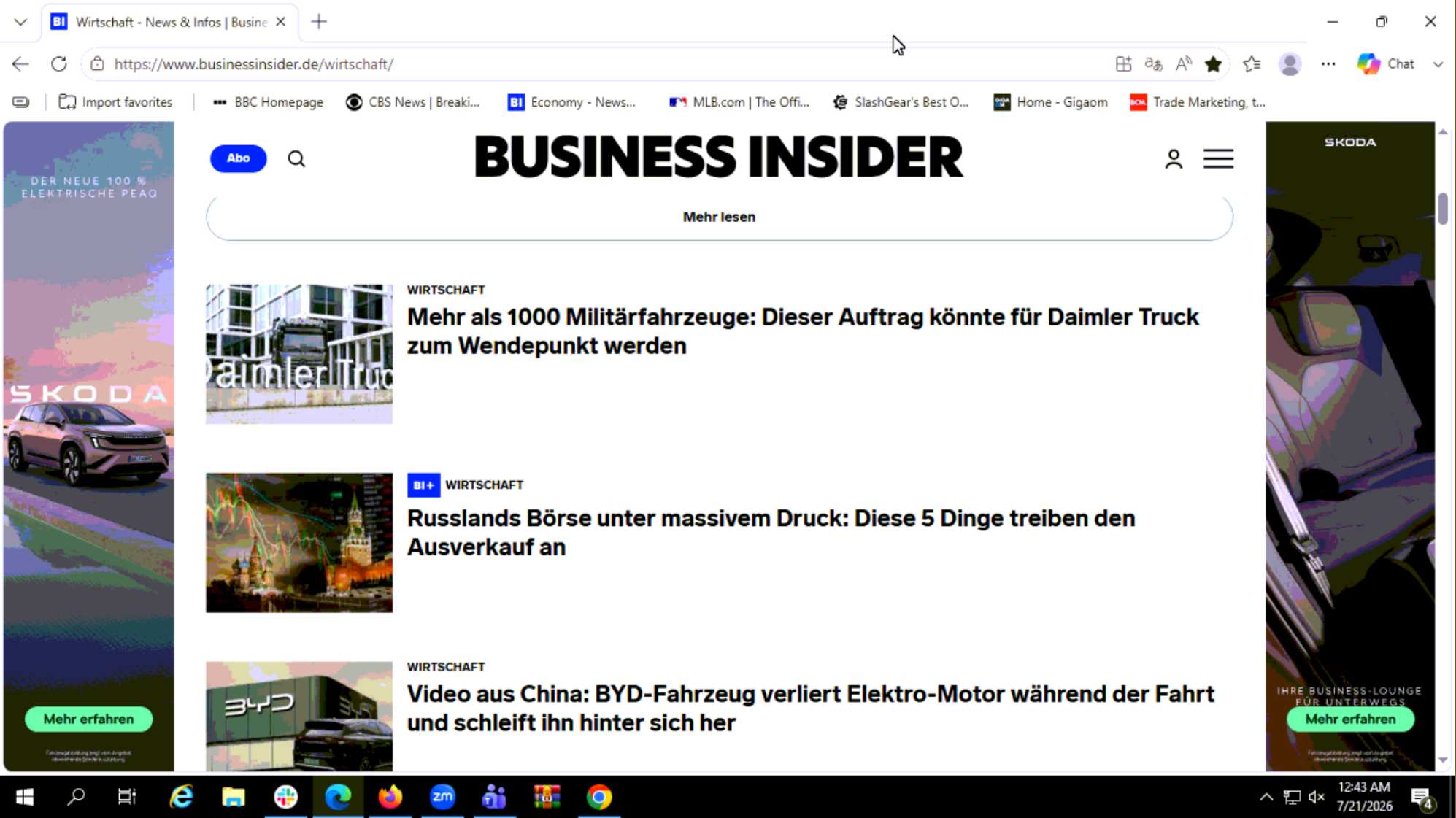Open WinRAR from the taskbar
The image size is (1456, 818).
(x=547, y=797)
